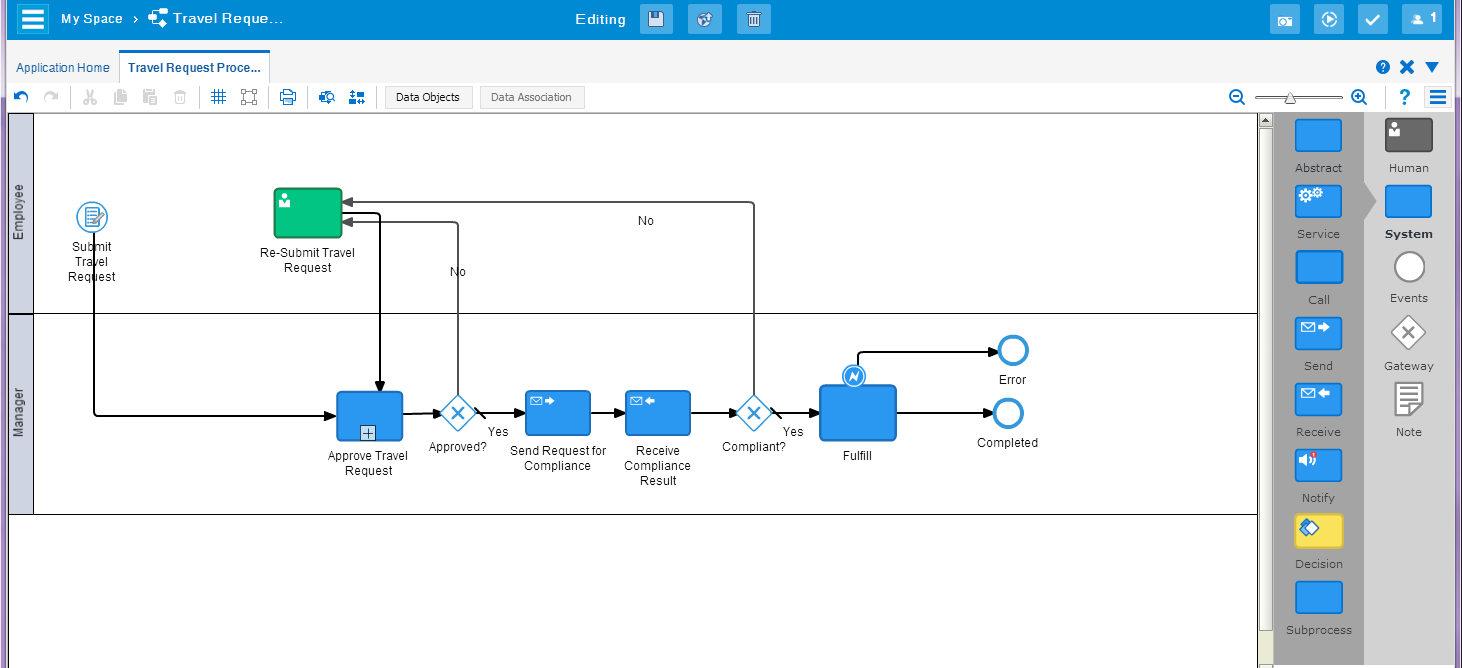Click the My Space breadcrumb link
This screenshot has height=668, width=1462.
[91, 19]
